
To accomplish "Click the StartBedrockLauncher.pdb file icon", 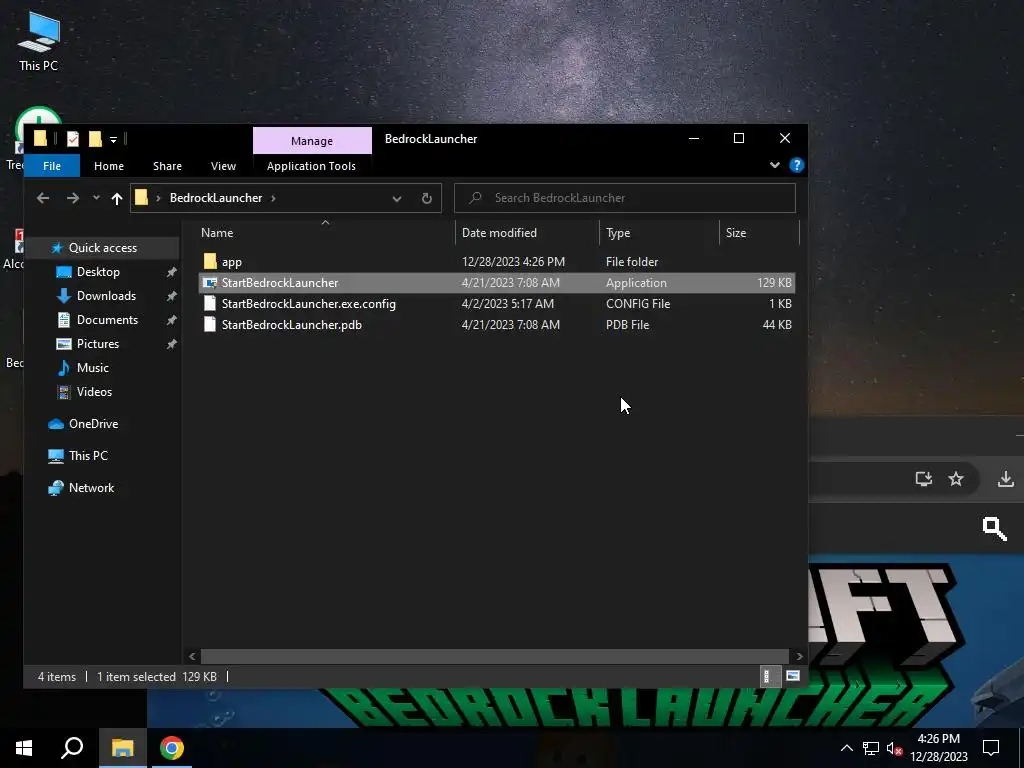I will pyautogui.click(x=210, y=325).
